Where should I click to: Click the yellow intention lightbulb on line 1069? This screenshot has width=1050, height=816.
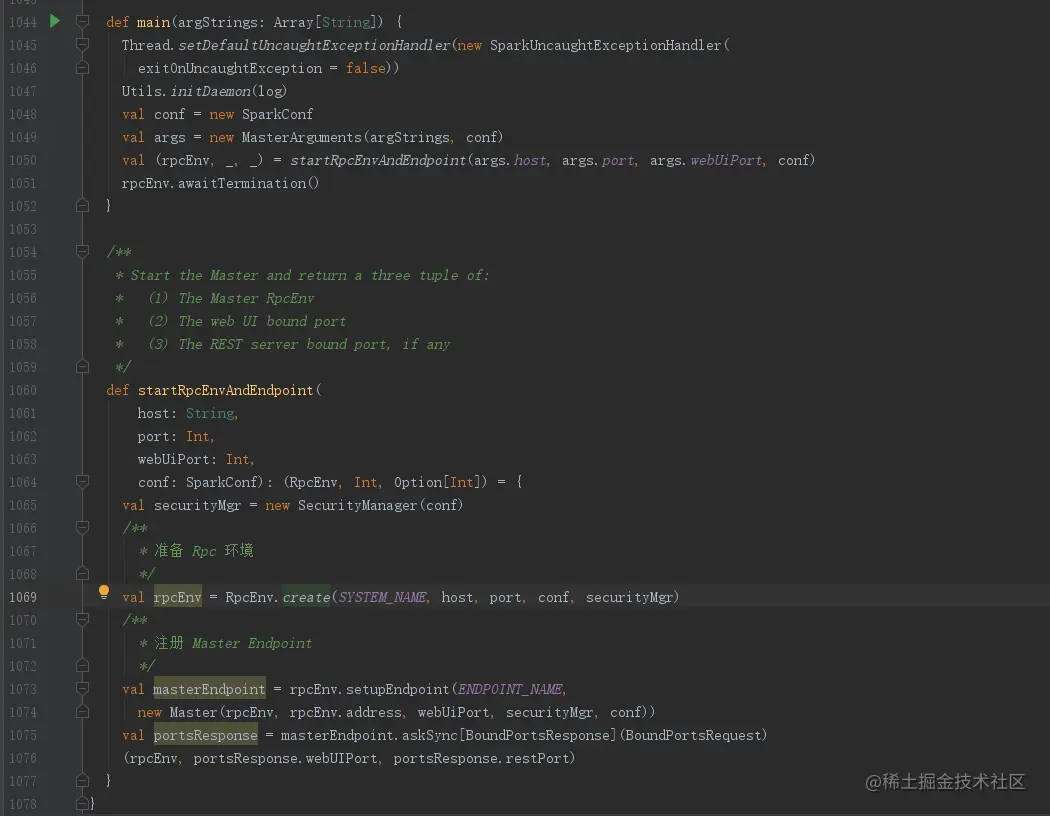coord(104,592)
